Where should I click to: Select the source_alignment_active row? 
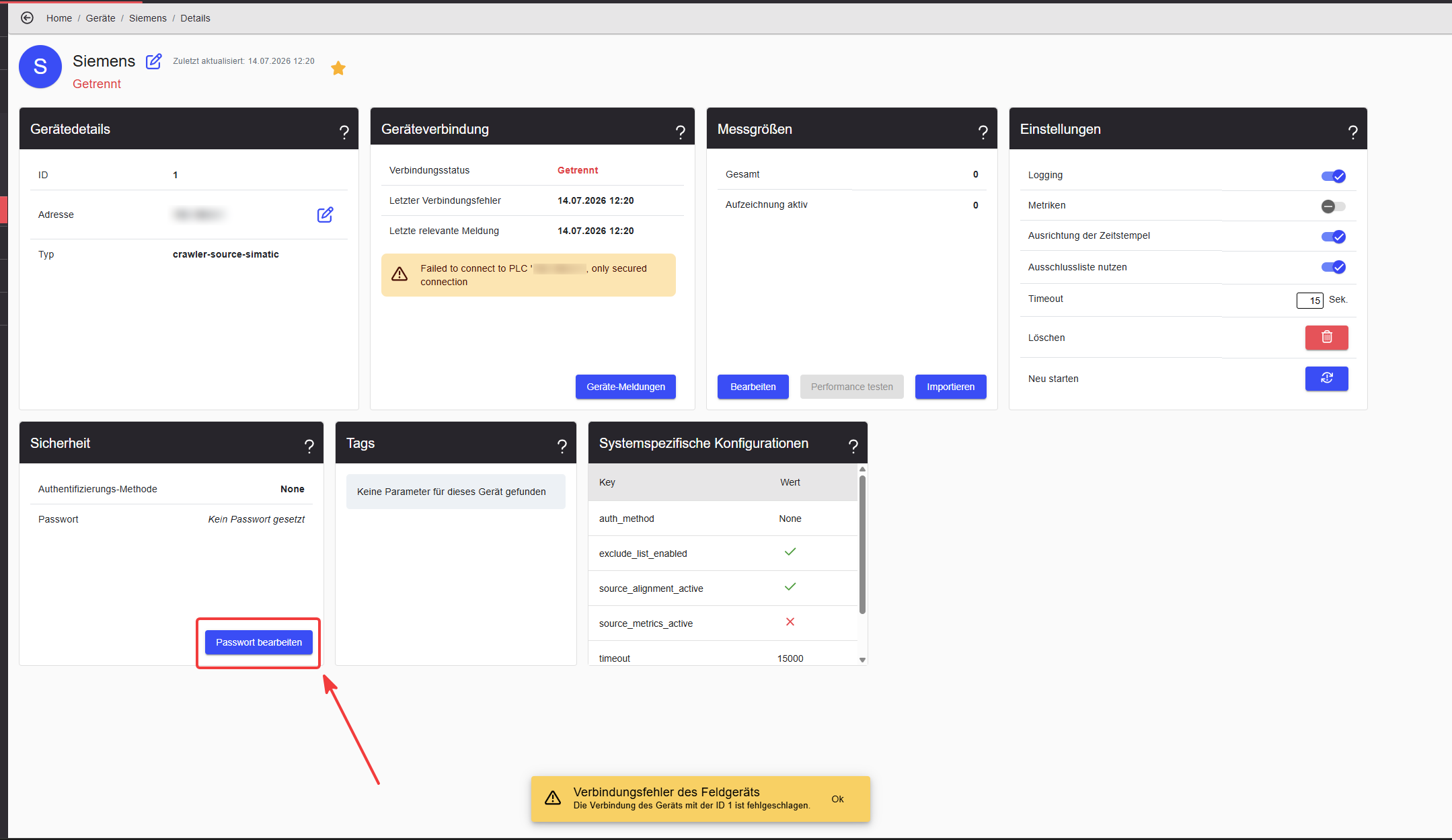pos(723,588)
